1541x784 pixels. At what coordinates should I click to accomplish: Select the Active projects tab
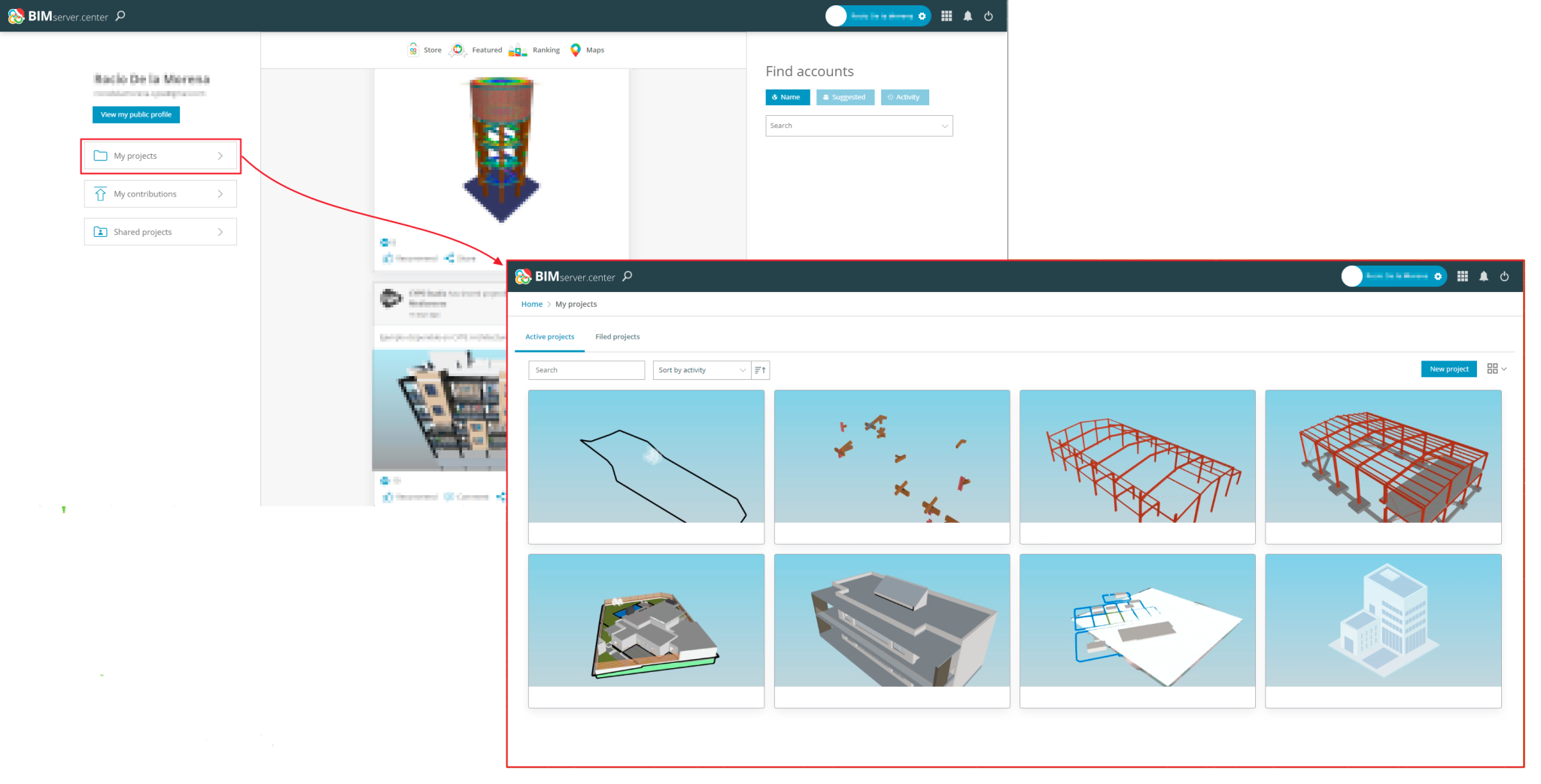click(549, 336)
